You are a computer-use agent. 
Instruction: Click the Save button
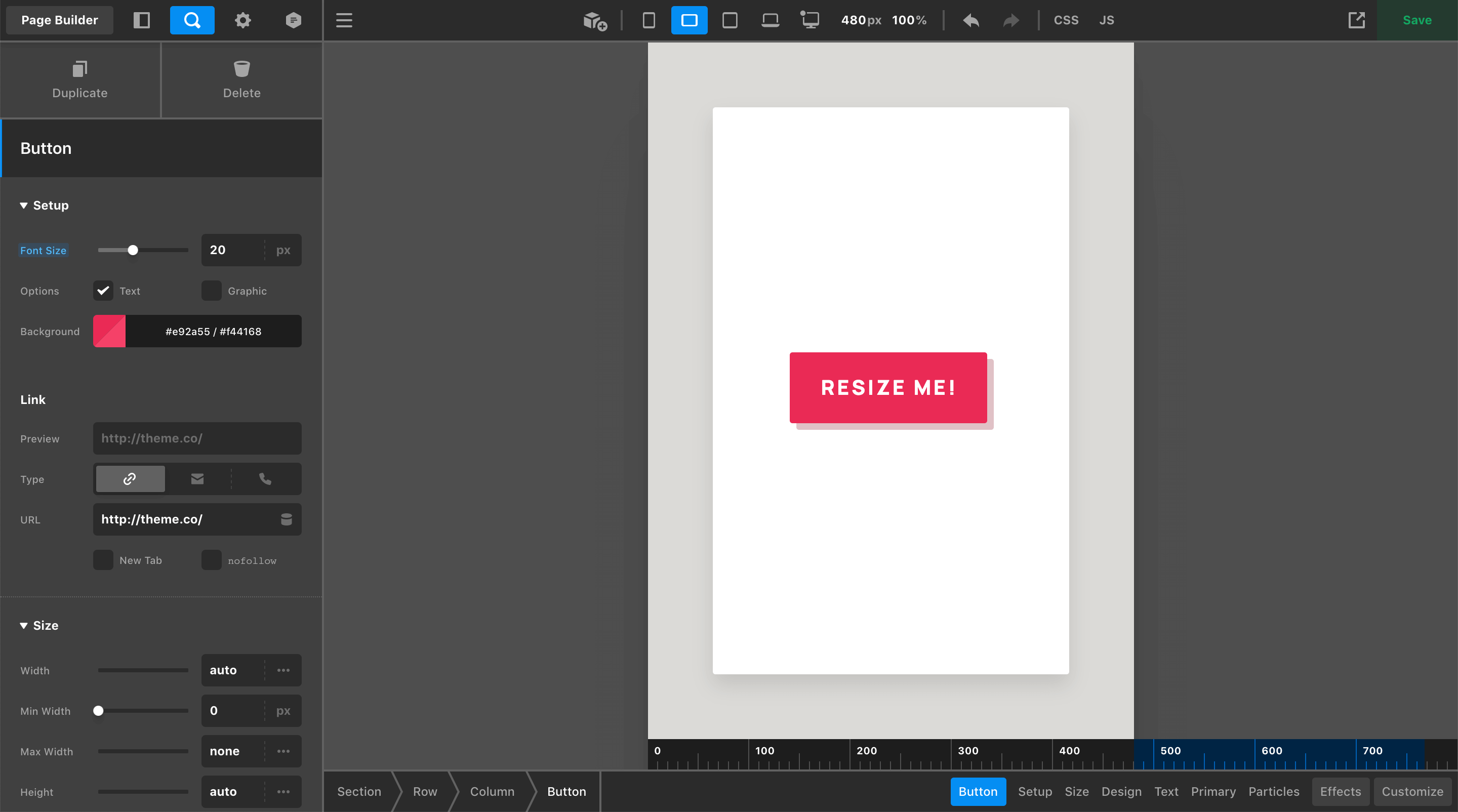(x=1416, y=20)
